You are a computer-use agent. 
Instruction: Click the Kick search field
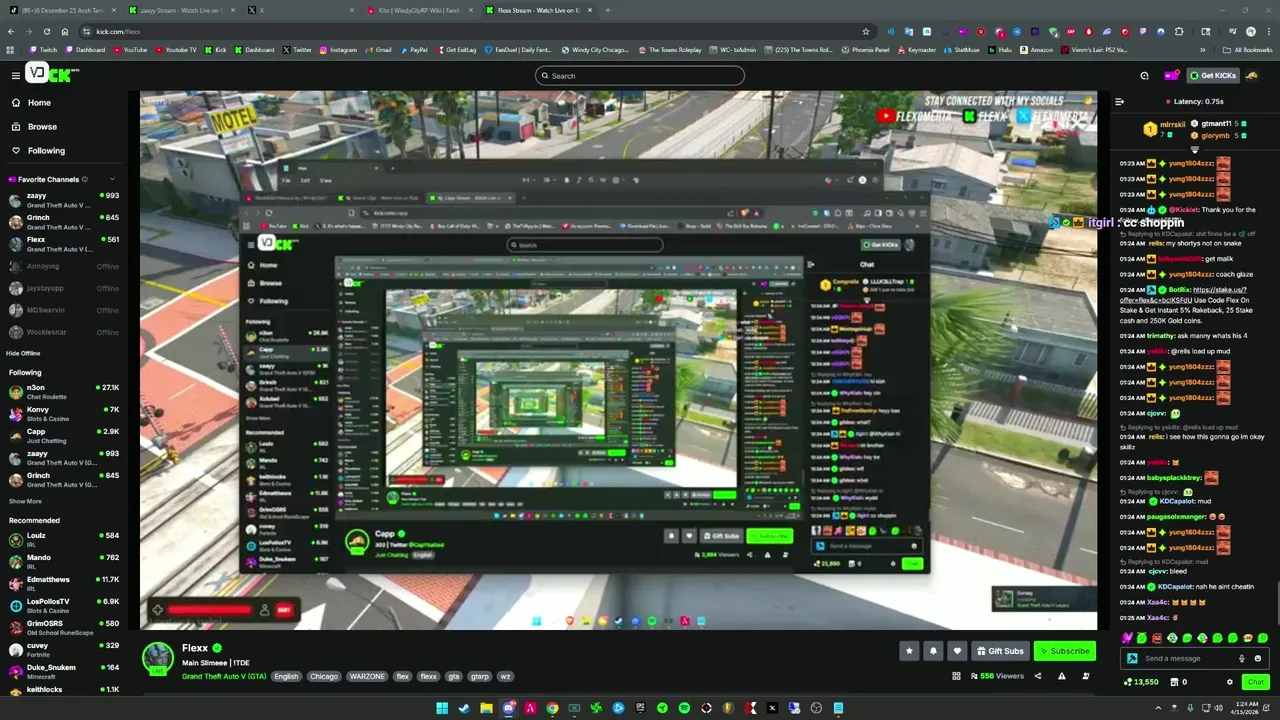click(x=640, y=76)
